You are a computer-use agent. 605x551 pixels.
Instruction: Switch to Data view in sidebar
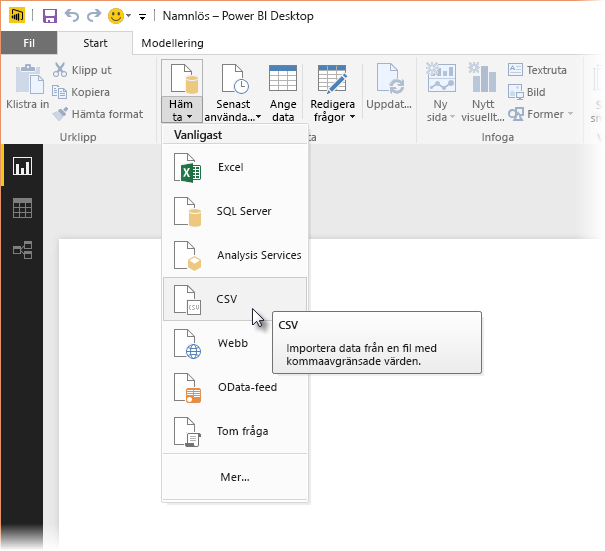coord(22,208)
